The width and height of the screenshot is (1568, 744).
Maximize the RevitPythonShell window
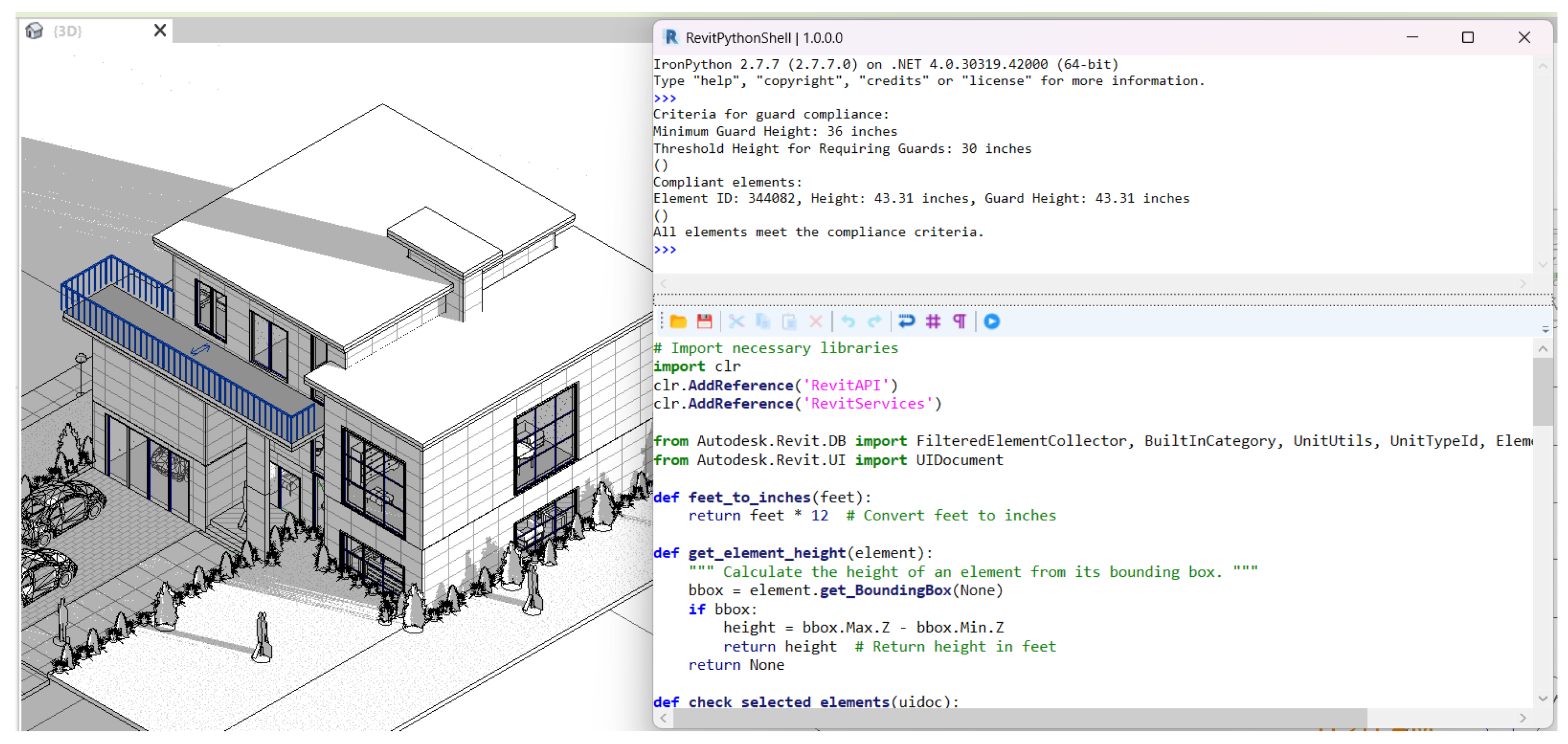(x=1468, y=38)
